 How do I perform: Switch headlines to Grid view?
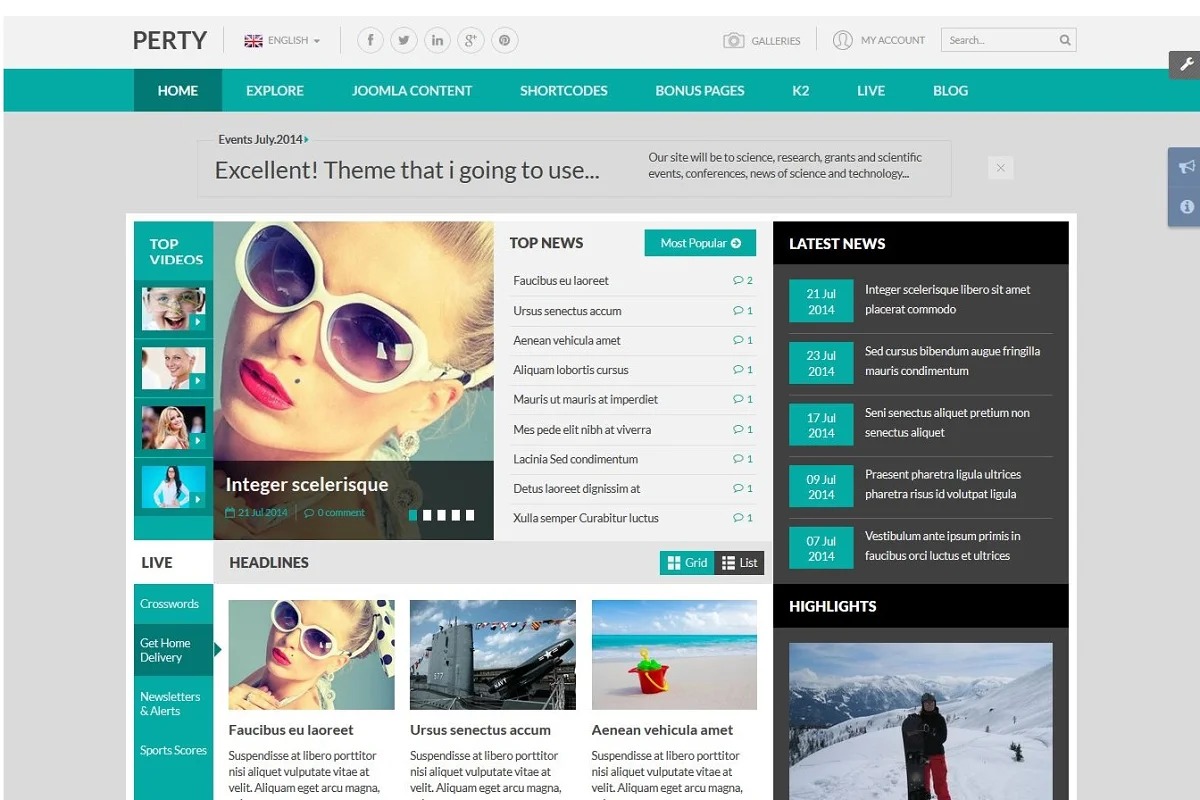pos(687,563)
